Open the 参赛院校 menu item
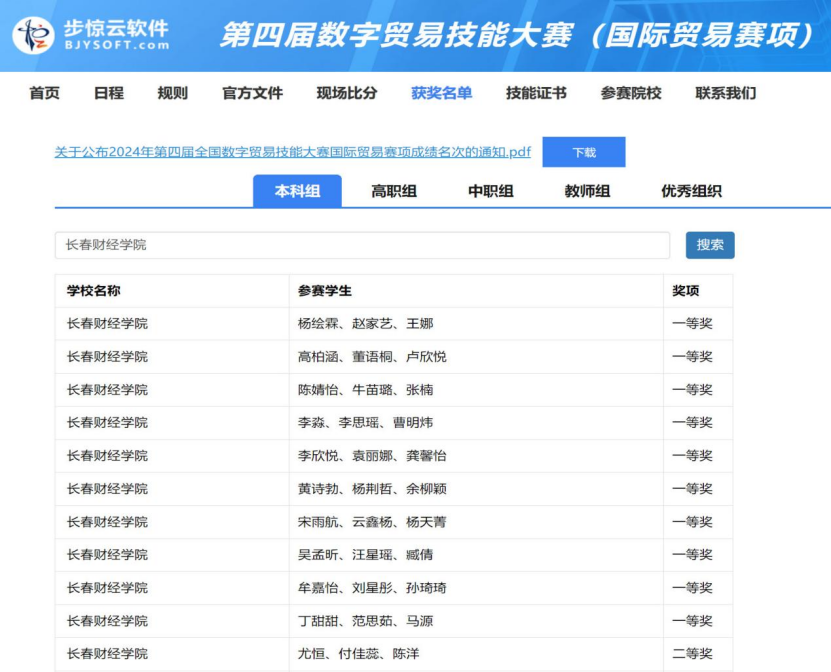This screenshot has width=831, height=672. pyautogui.click(x=631, y=93)
